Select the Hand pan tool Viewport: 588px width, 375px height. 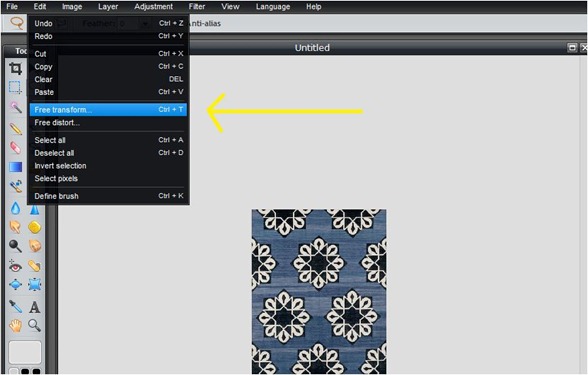point(15,326)
